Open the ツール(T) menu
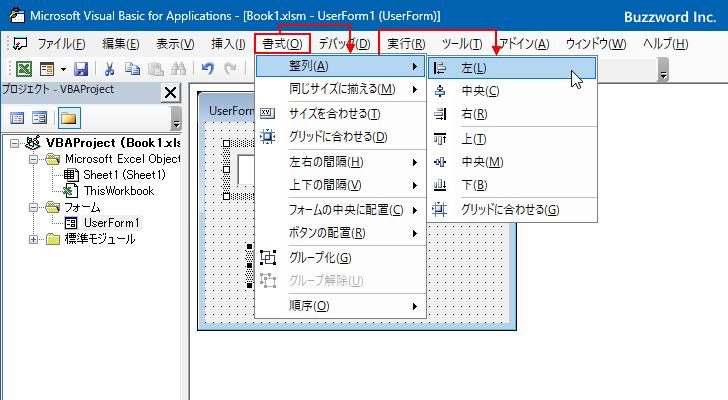728x400 pixels. [462, 44]
